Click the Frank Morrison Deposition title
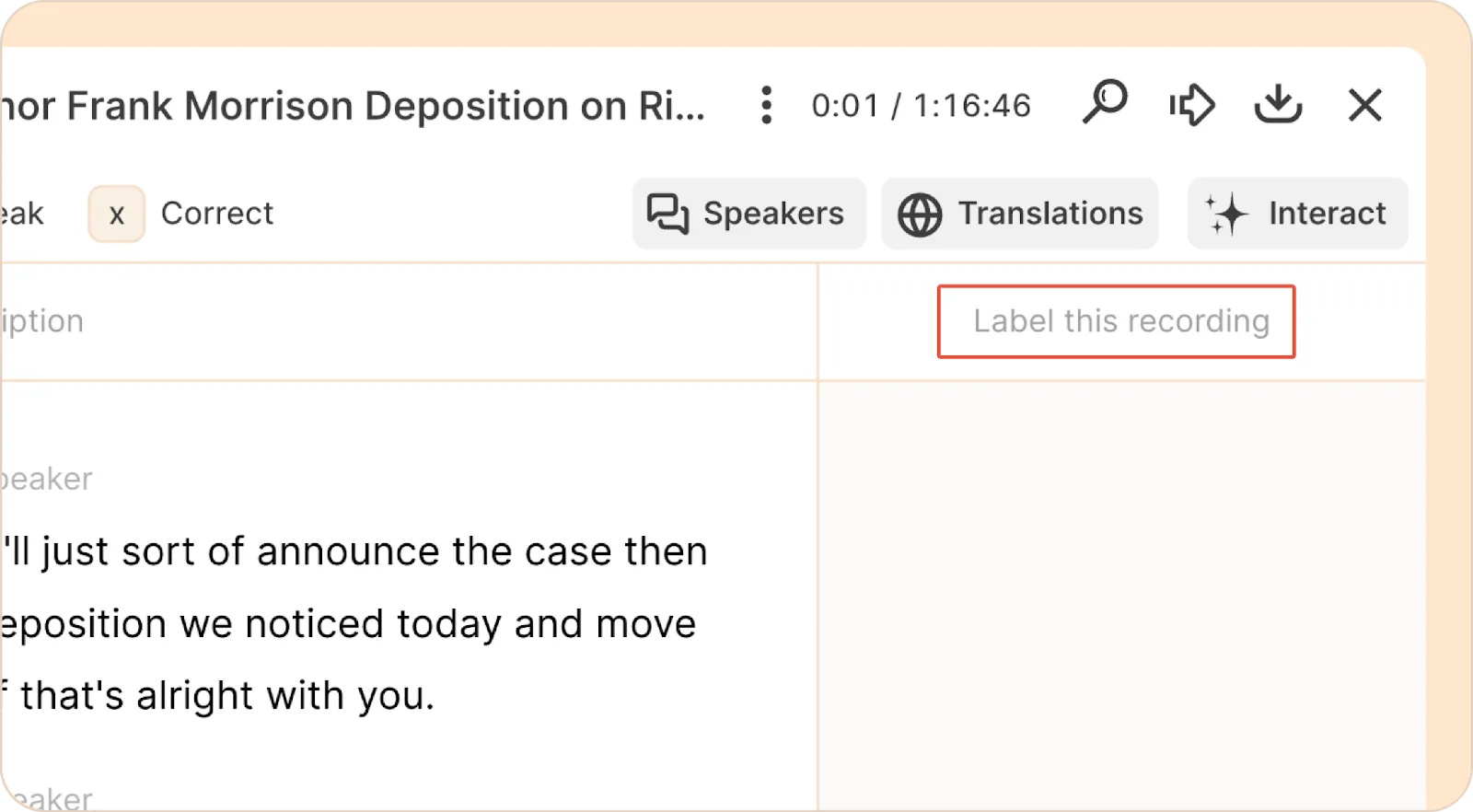The height and width of the screenshot is (812, 1473). pos(353,106)
